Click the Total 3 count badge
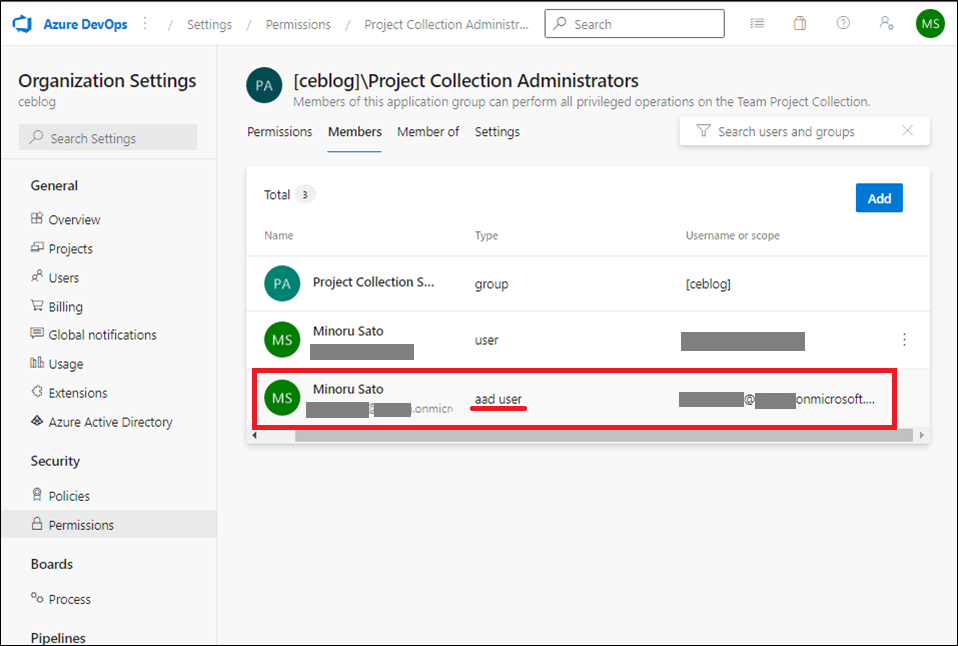Viewport: 958px width, 646px height. (x=305, y=194)
